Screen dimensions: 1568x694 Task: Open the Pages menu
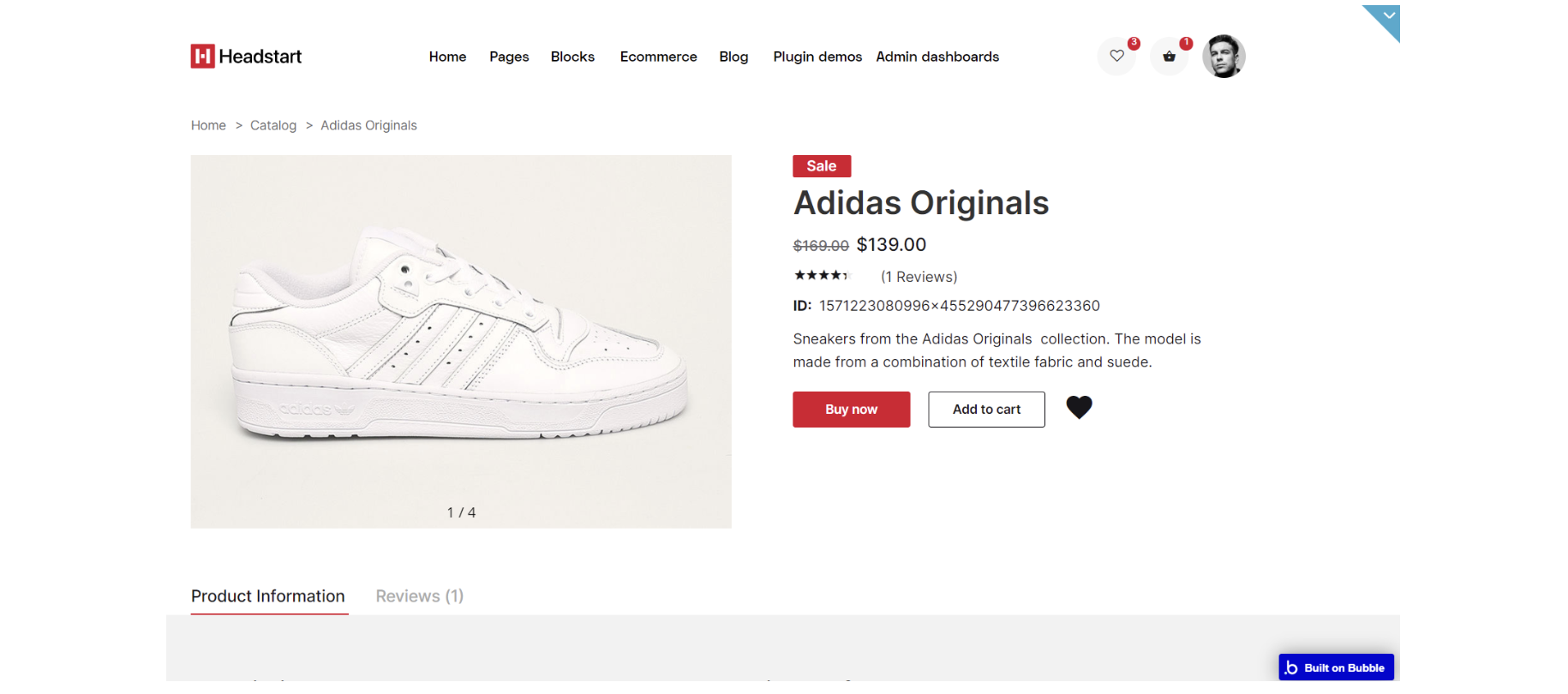509,57
